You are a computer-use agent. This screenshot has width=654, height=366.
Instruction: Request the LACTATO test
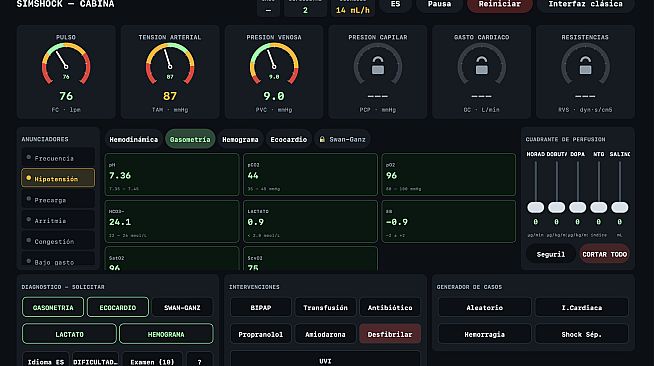pyautogui.click(x=69, y=334)
